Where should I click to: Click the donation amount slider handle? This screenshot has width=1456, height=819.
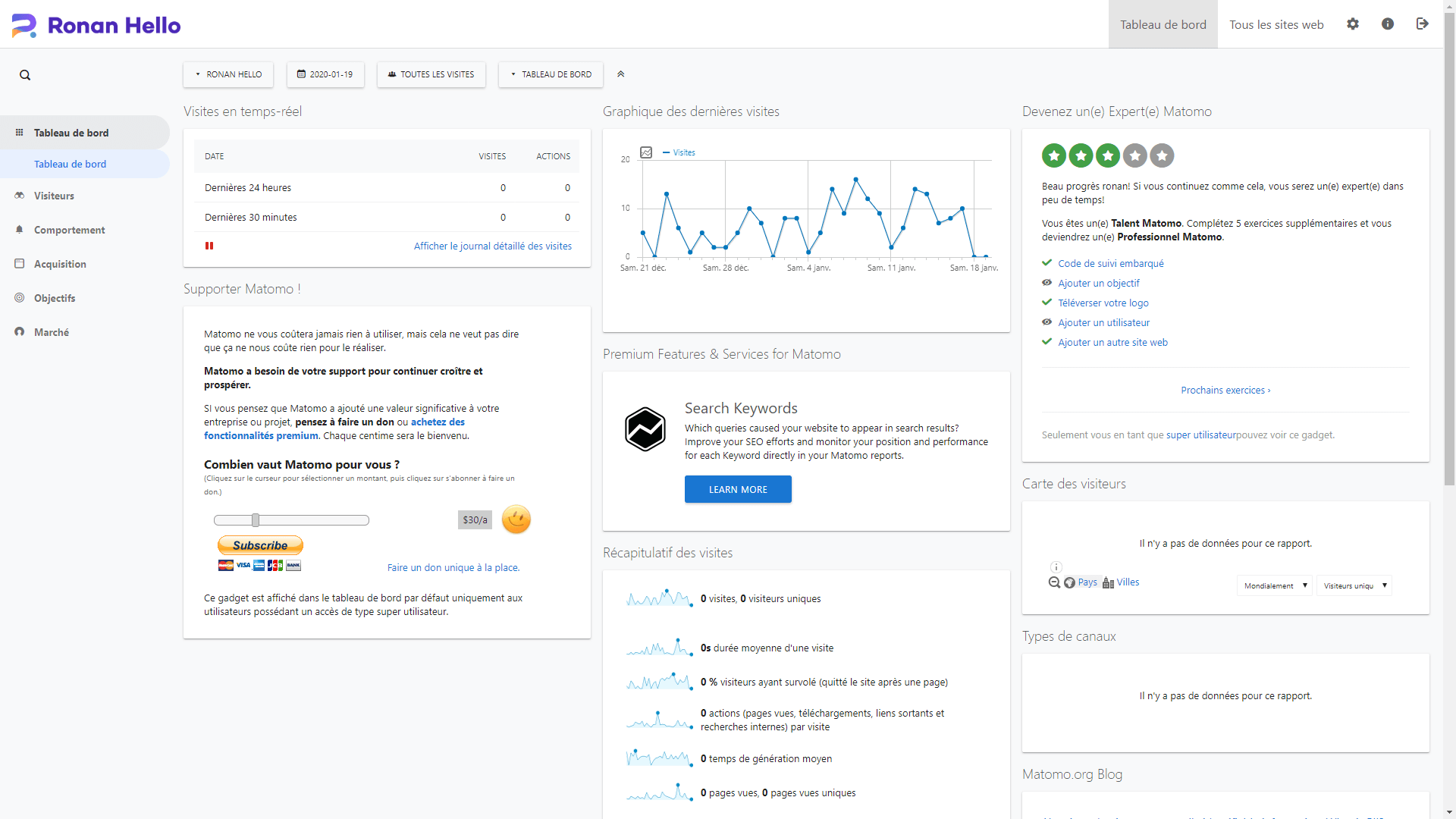pos(256,520)
